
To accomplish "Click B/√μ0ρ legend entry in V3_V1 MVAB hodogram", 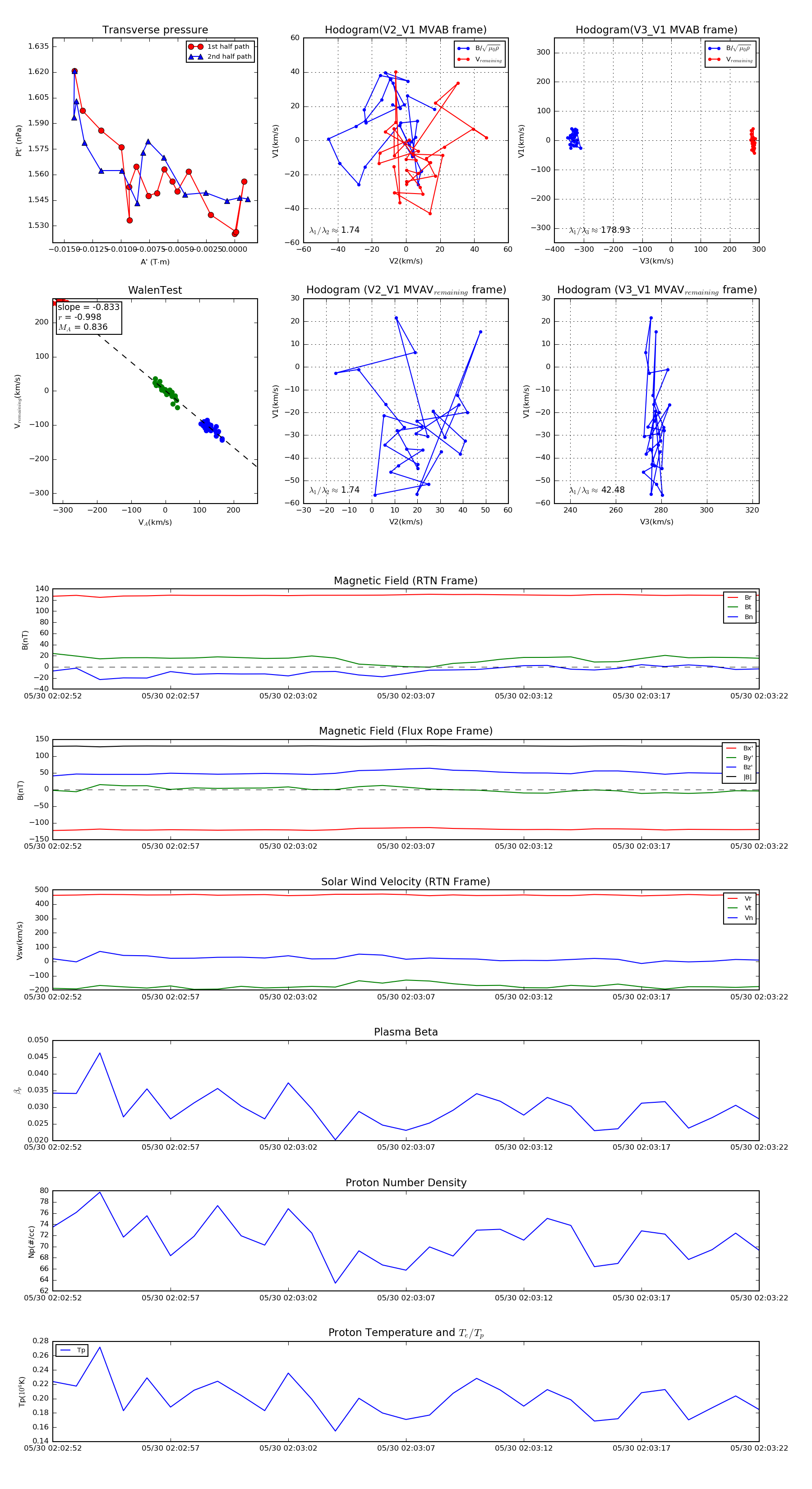I will [730, 49].
